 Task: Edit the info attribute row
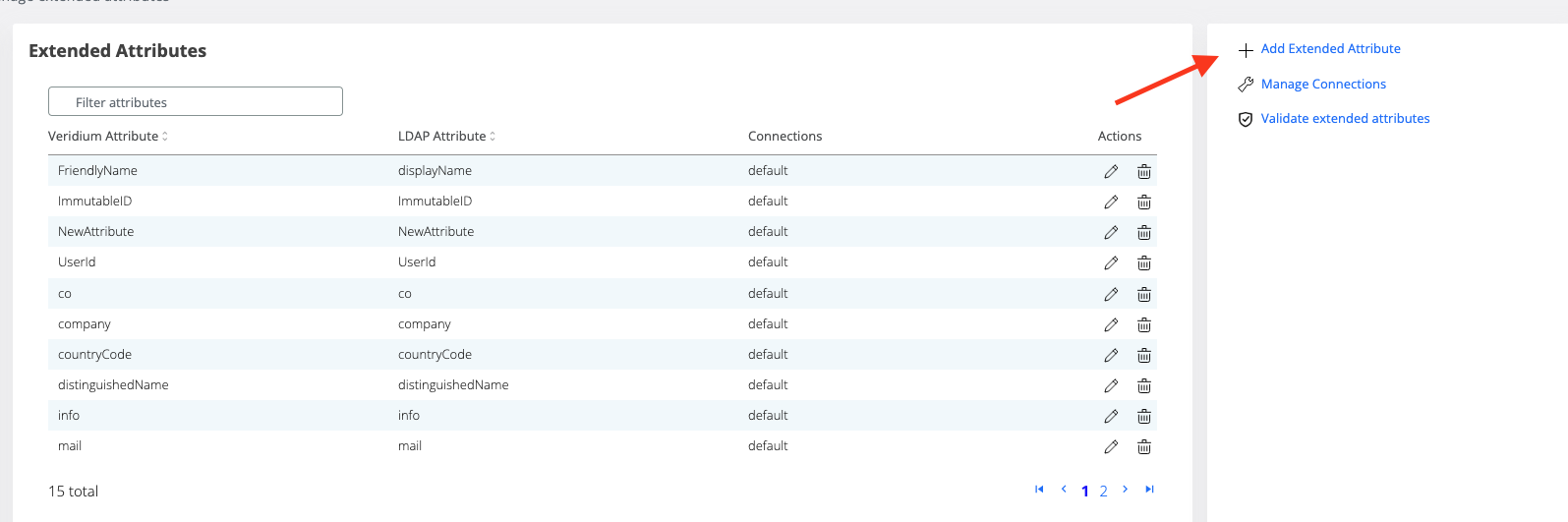click(x=1111, y=416)
